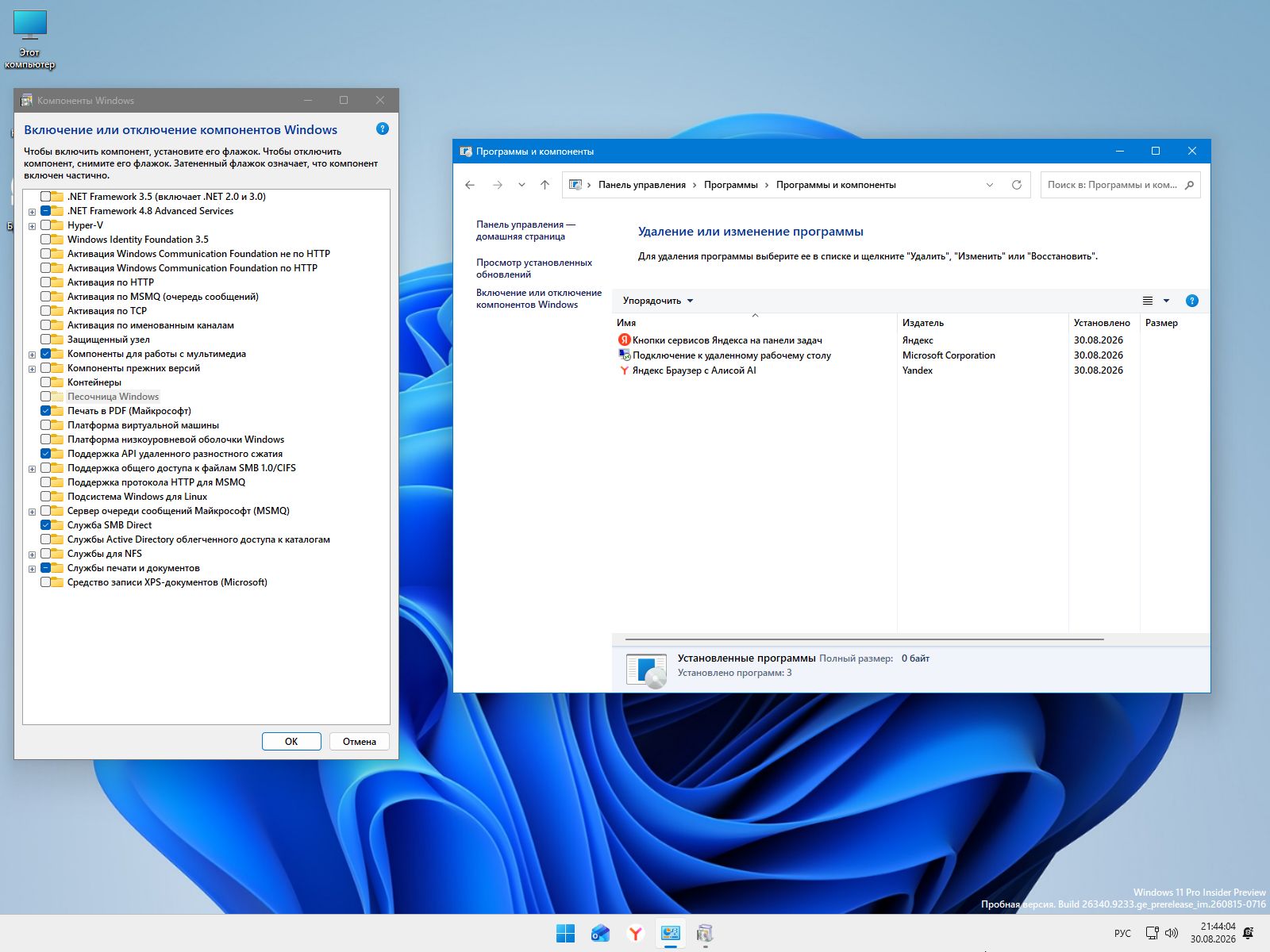Open network settings from system tray
This screenshot has width=1270, height=952.
click(x=1153, y=933)
